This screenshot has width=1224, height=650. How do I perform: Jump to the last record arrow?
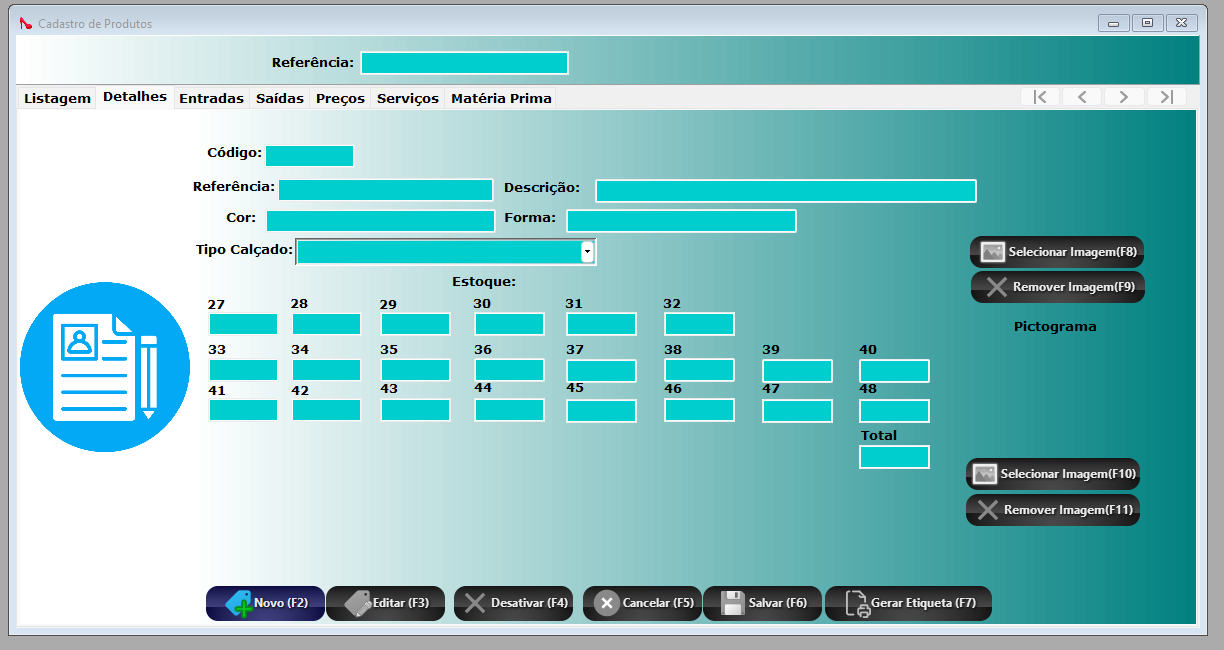pos(1166,97)
